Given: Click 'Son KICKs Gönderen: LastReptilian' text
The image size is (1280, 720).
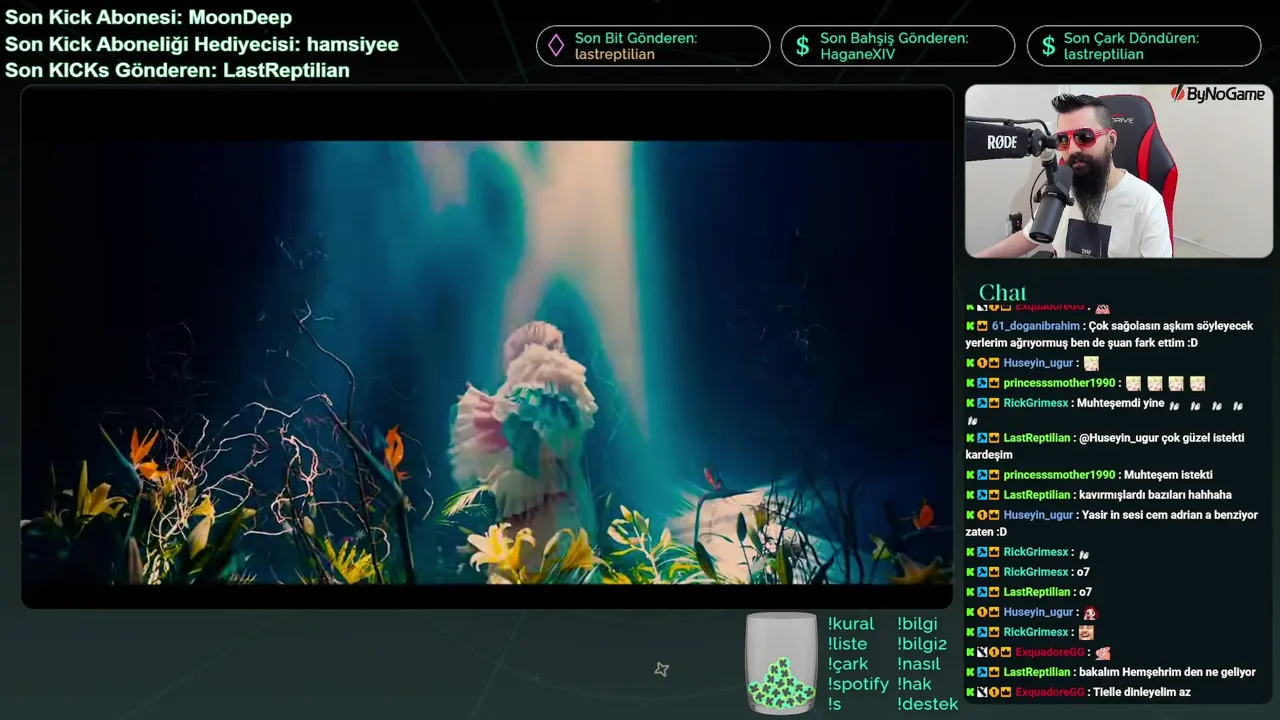Looking at the screenshot, I should 177,70.
